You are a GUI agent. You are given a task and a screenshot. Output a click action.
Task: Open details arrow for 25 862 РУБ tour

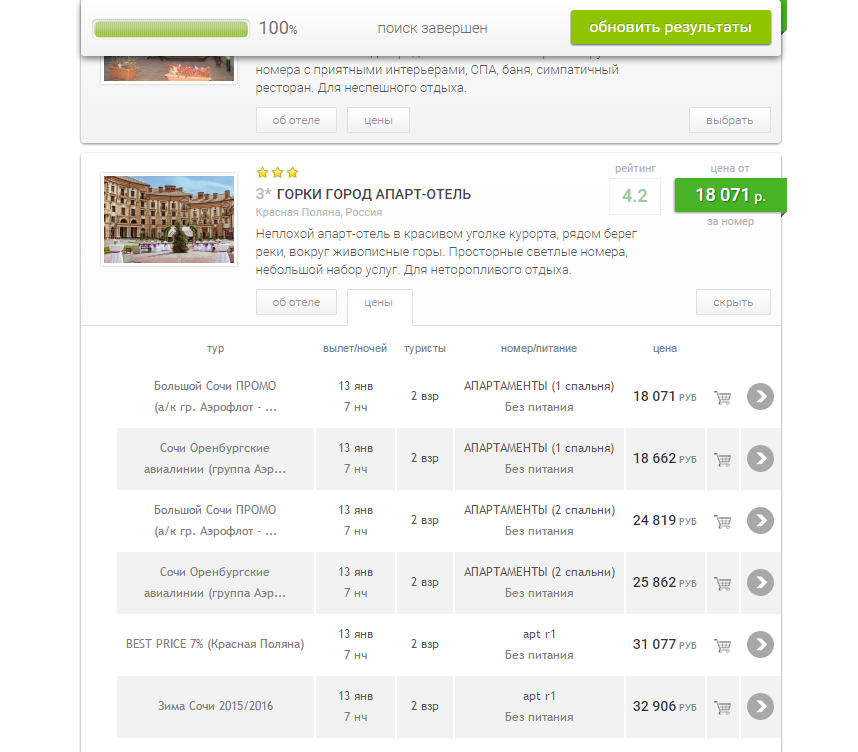click(760, 582)
